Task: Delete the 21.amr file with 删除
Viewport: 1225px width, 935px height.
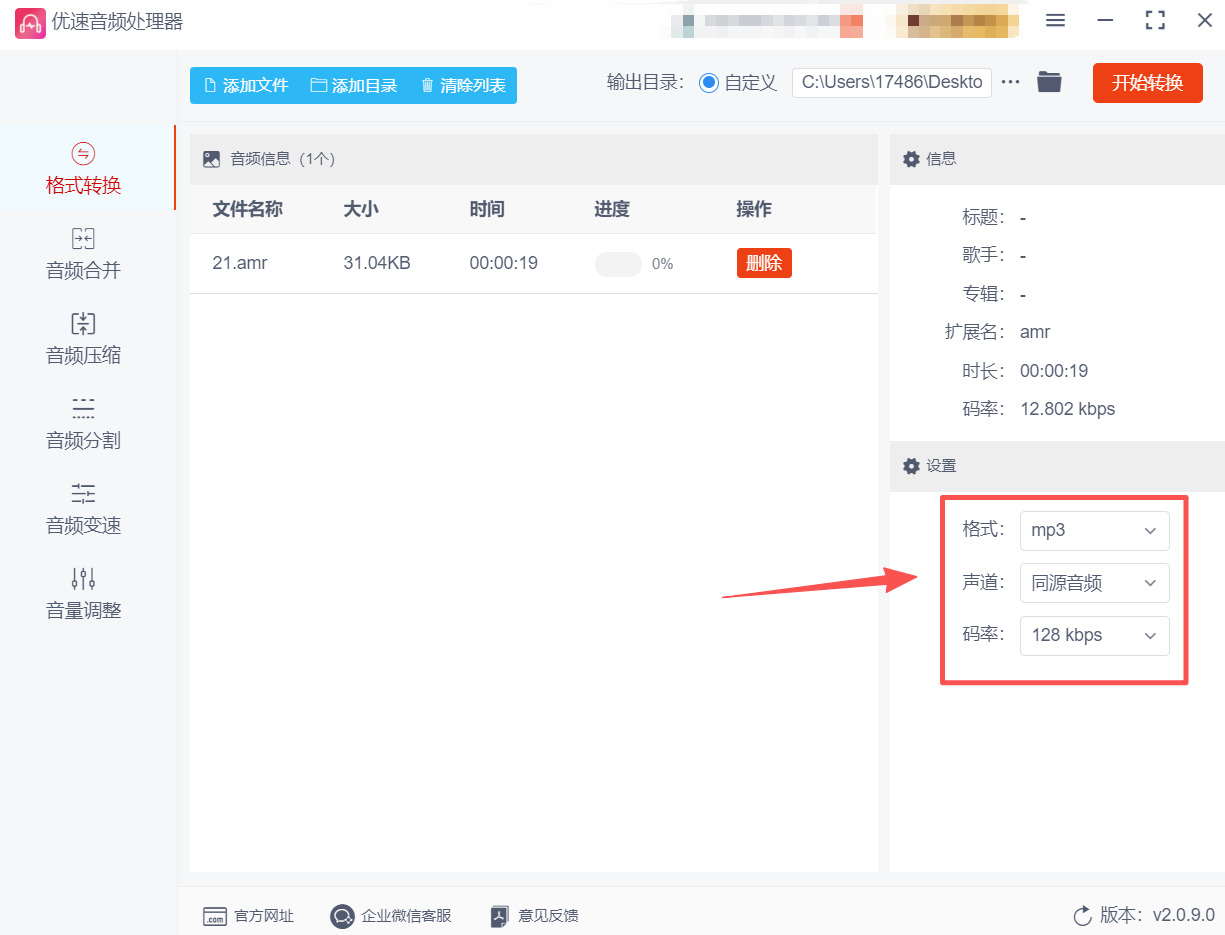Action: pos(764,263)
